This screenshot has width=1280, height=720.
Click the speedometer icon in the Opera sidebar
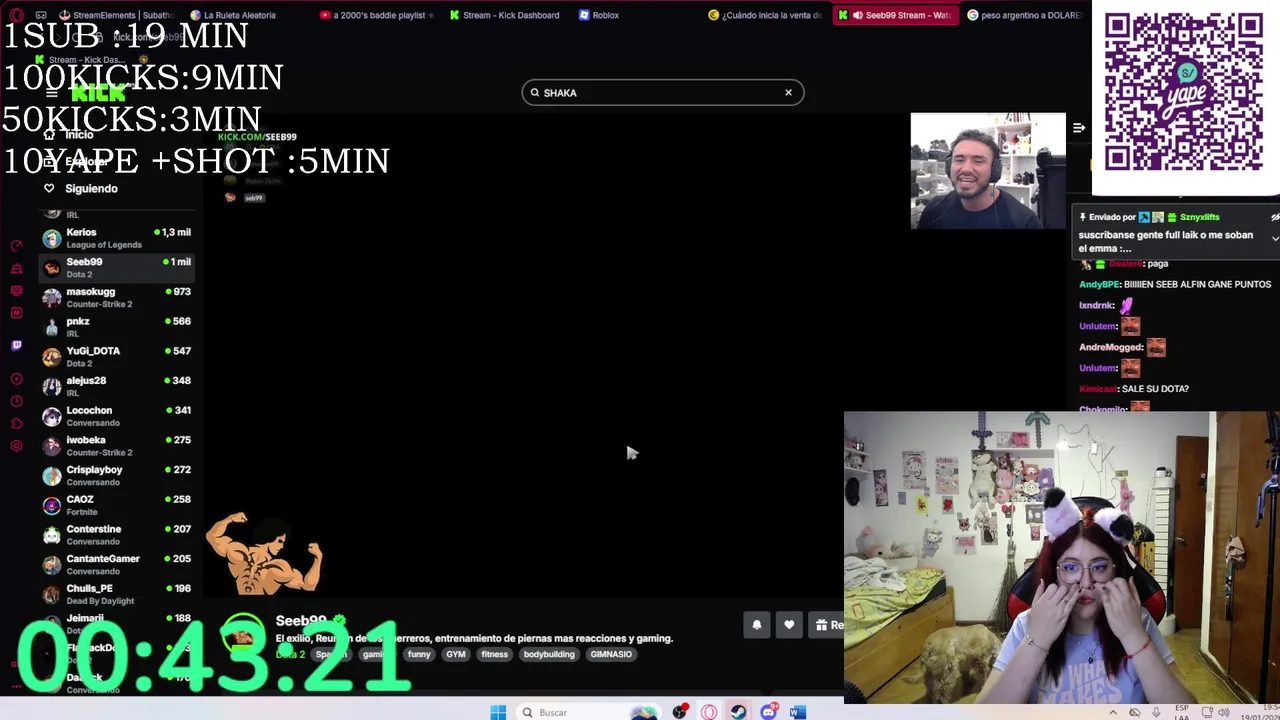click(x=16, y=245)
